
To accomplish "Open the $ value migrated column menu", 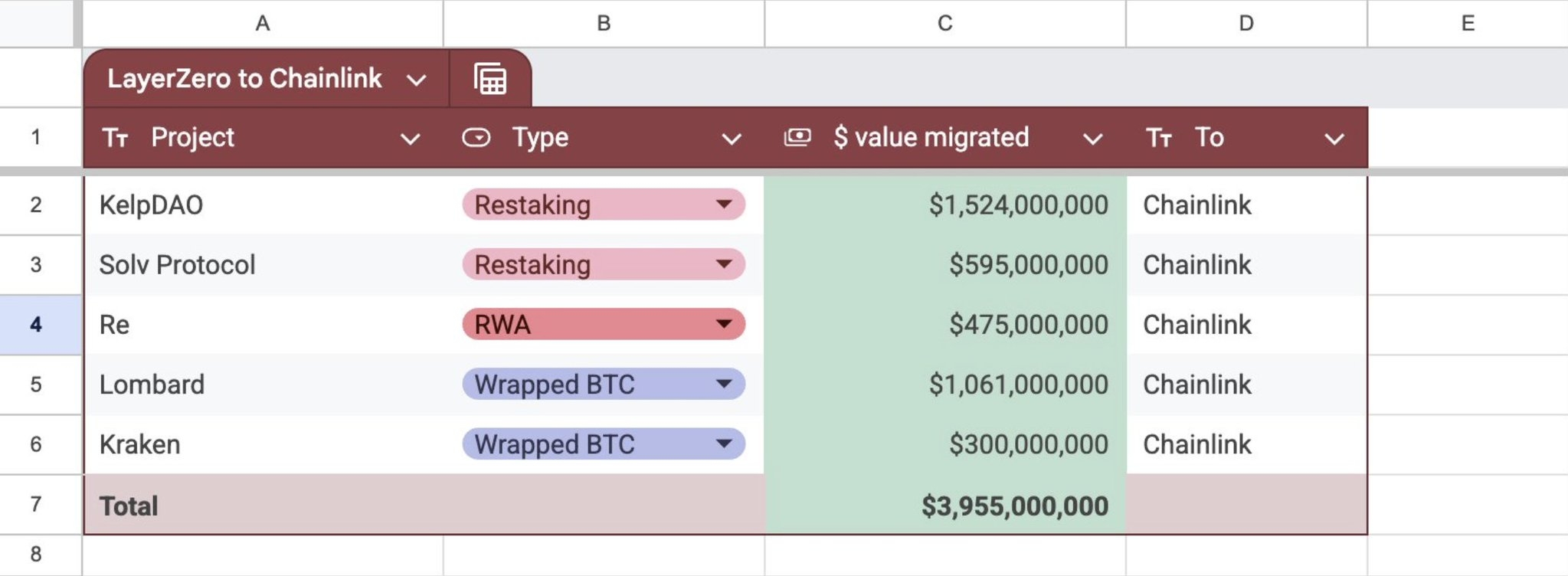I will click(x=1093, y=139).
